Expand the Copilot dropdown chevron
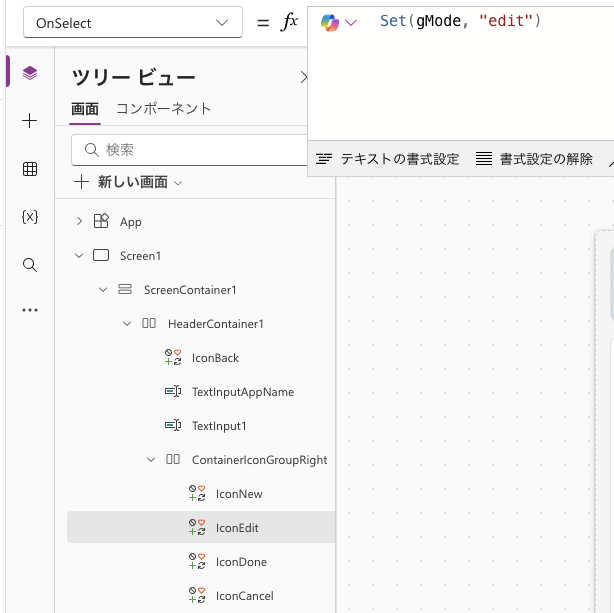The image size is (614, 613). click(x=351, y=23)
